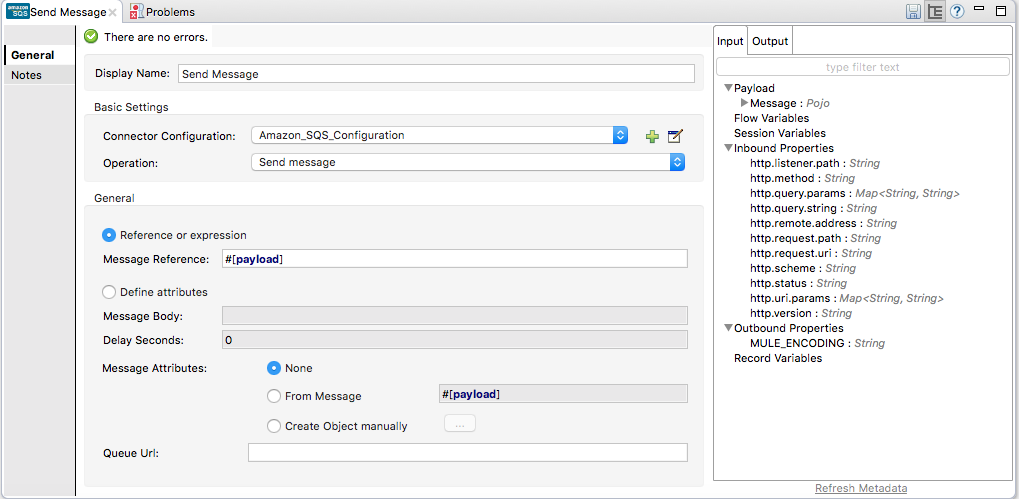Edit the connector configuration pencil icon
This screenshot has height=499, width=1019.
[676, 136]
